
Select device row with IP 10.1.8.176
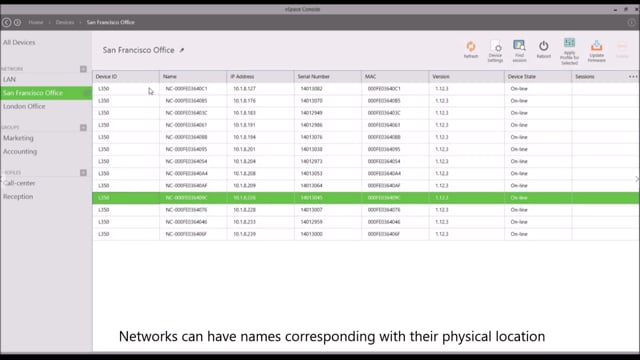[366, 101]
